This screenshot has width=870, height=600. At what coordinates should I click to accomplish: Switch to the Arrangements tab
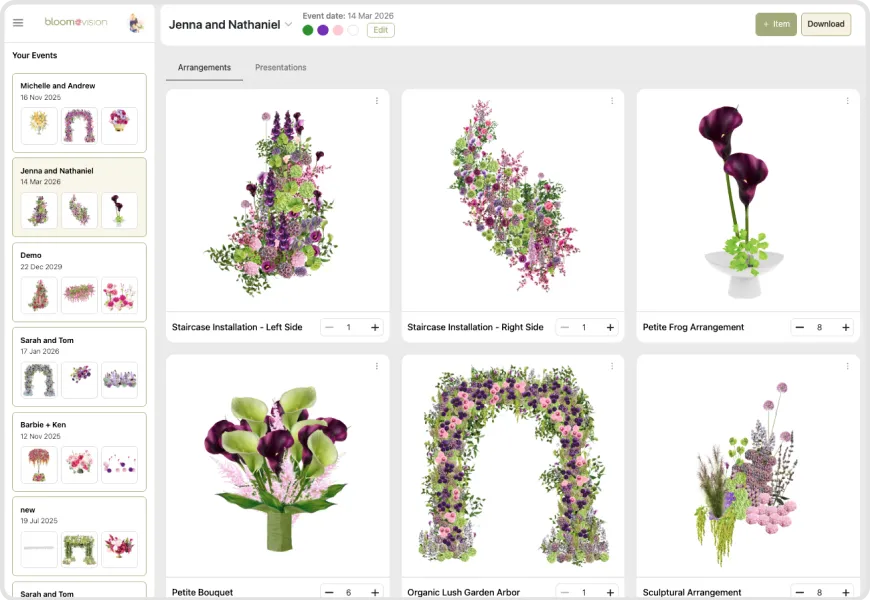(204, 67)
